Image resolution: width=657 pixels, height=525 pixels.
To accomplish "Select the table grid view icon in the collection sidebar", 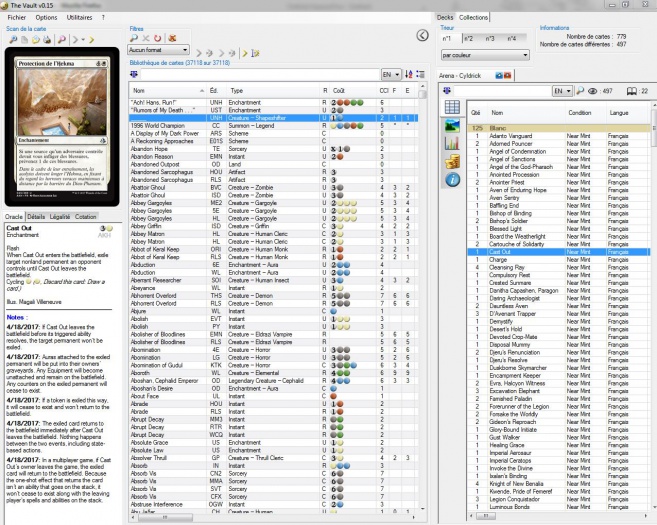I will (x=452, y=107).
